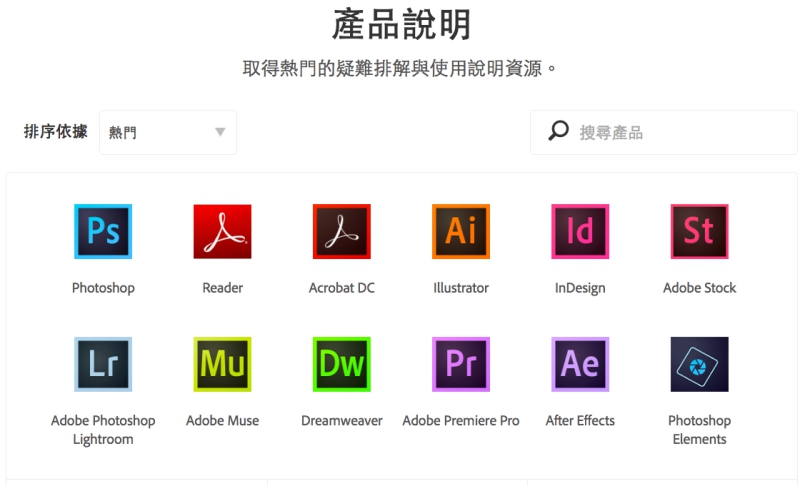The image size is (800, 486).
Task: Open the Acrobat DC icon
Action: [x=342, y=232]
